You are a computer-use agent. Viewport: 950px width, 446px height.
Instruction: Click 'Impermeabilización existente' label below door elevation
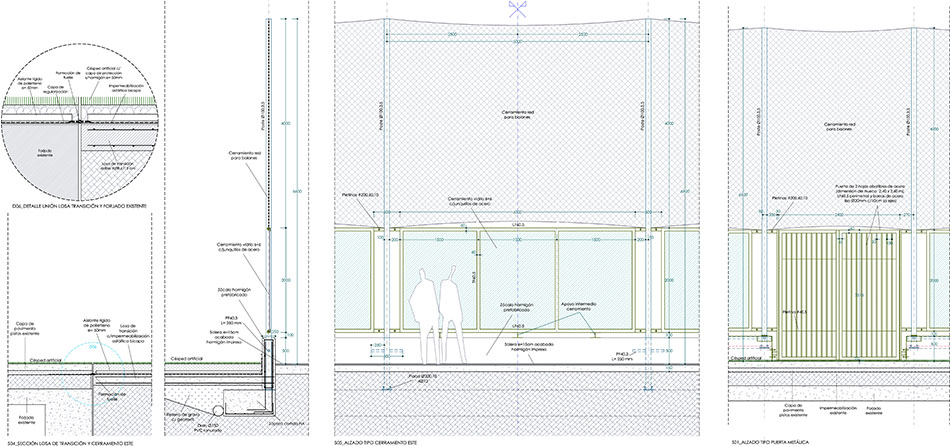coord(843,410)
